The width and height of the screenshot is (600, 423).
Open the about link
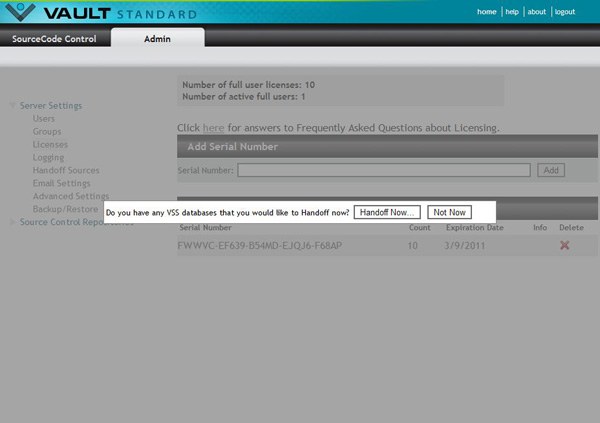pos(537,12)
